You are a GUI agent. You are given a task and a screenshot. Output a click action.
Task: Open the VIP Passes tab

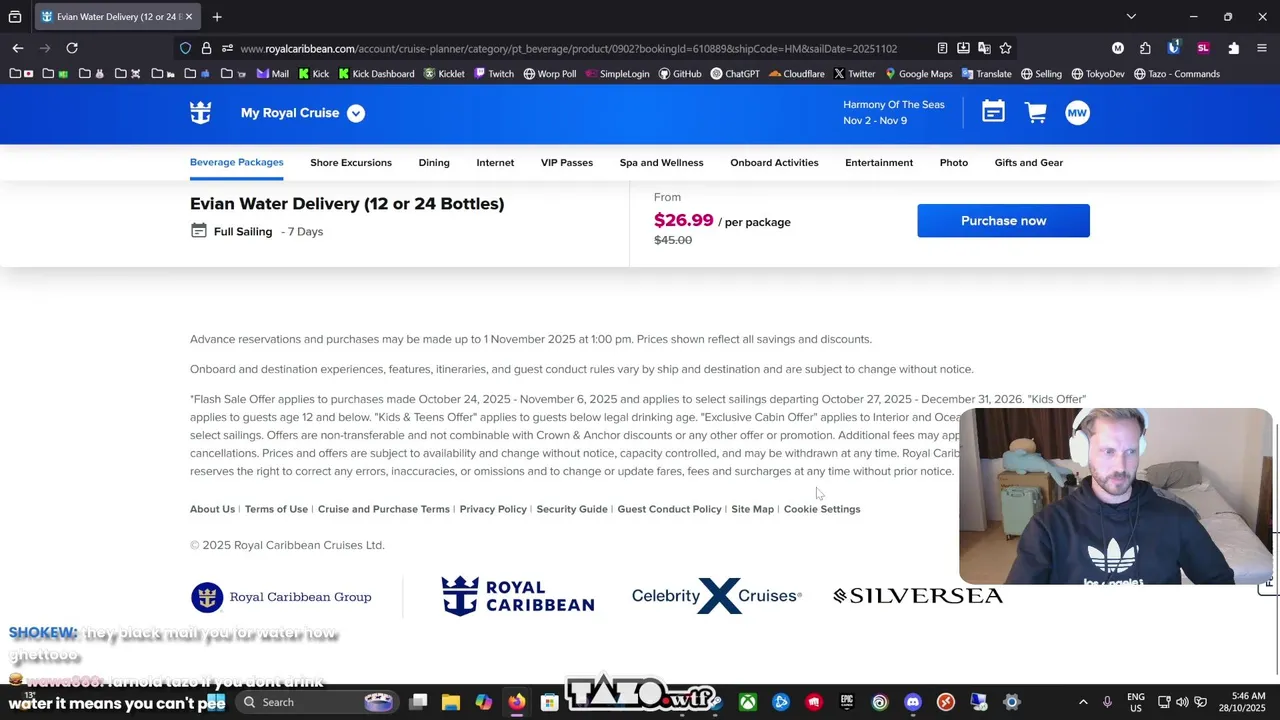[x=567, y=162]
